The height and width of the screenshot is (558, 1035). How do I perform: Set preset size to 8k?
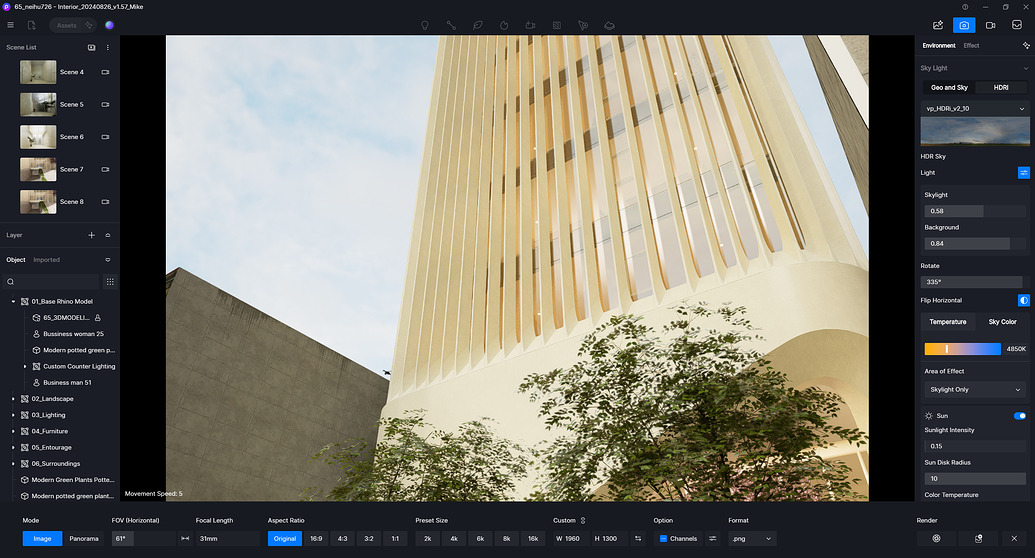507,539
